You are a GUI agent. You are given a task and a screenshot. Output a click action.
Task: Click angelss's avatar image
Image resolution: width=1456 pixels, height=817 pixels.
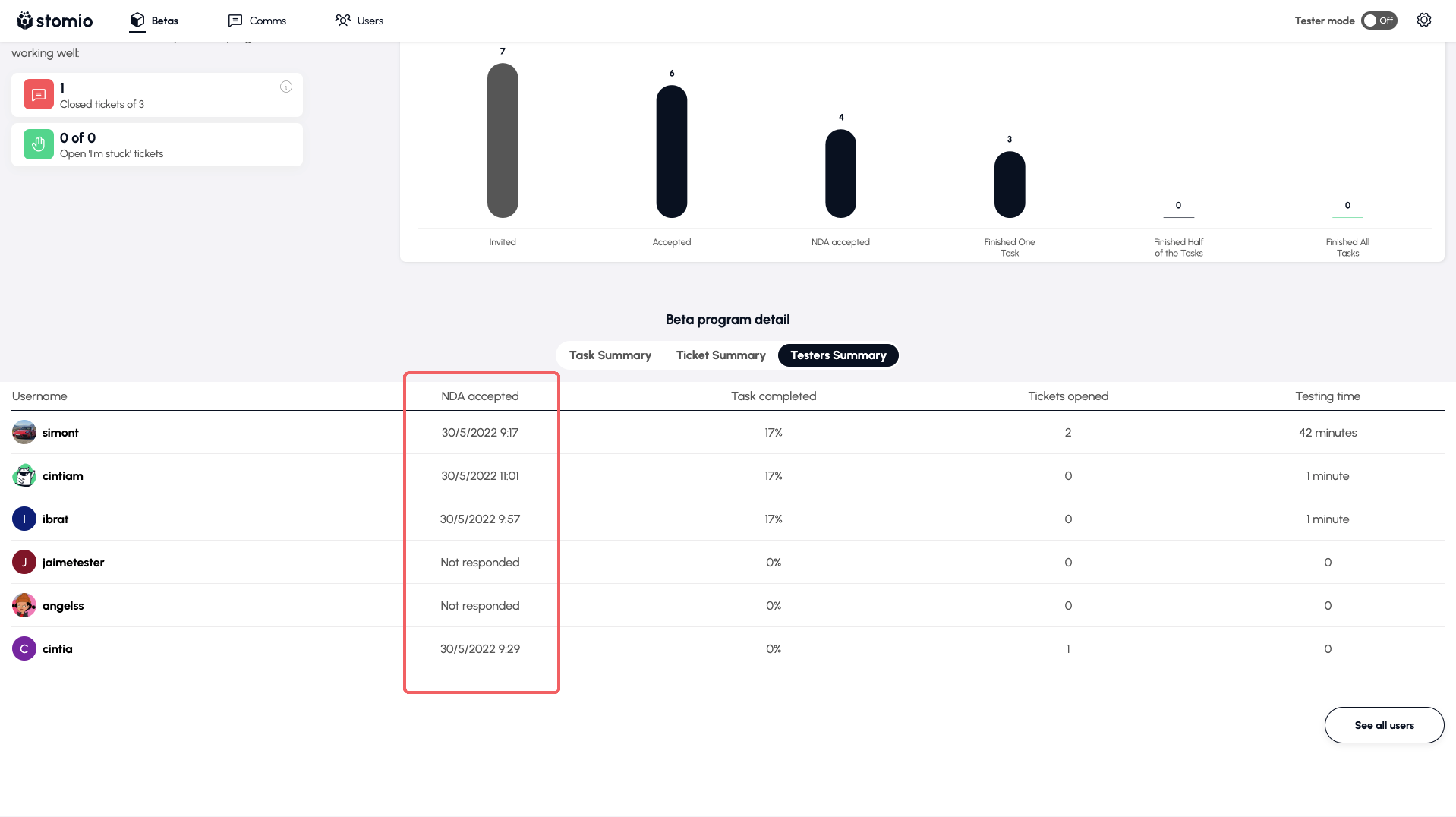click(24, 606)
